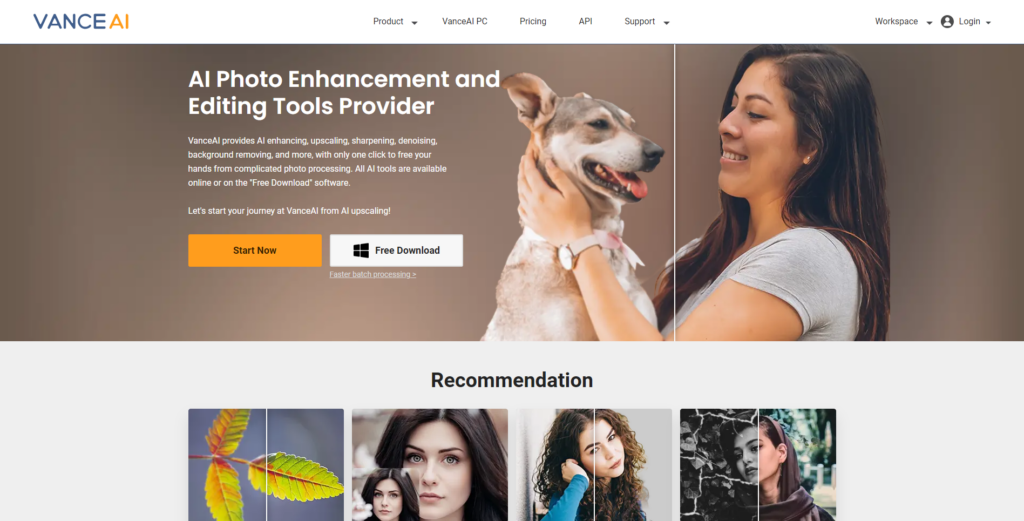Open the cracked old photo restoration thumbnail
Viewport: 1024px width, 521px height.
click(x=758, y=465)
